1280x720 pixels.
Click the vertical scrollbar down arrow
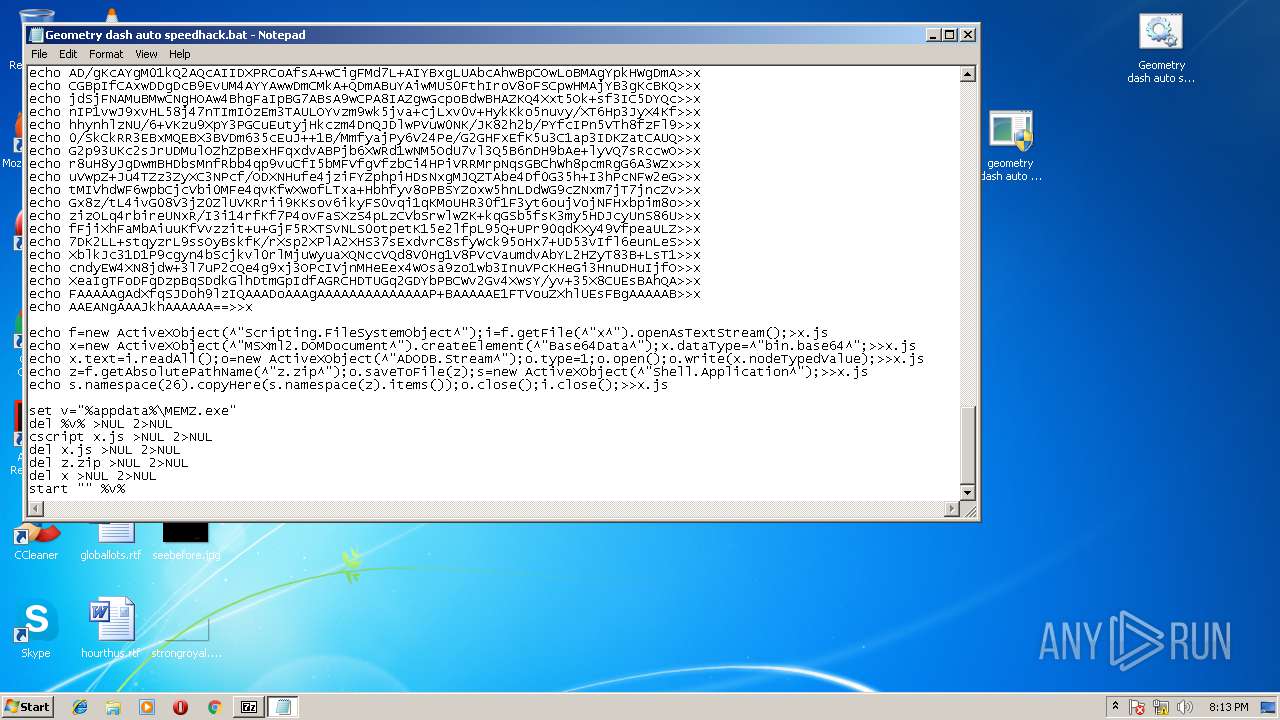click(967, 493)
